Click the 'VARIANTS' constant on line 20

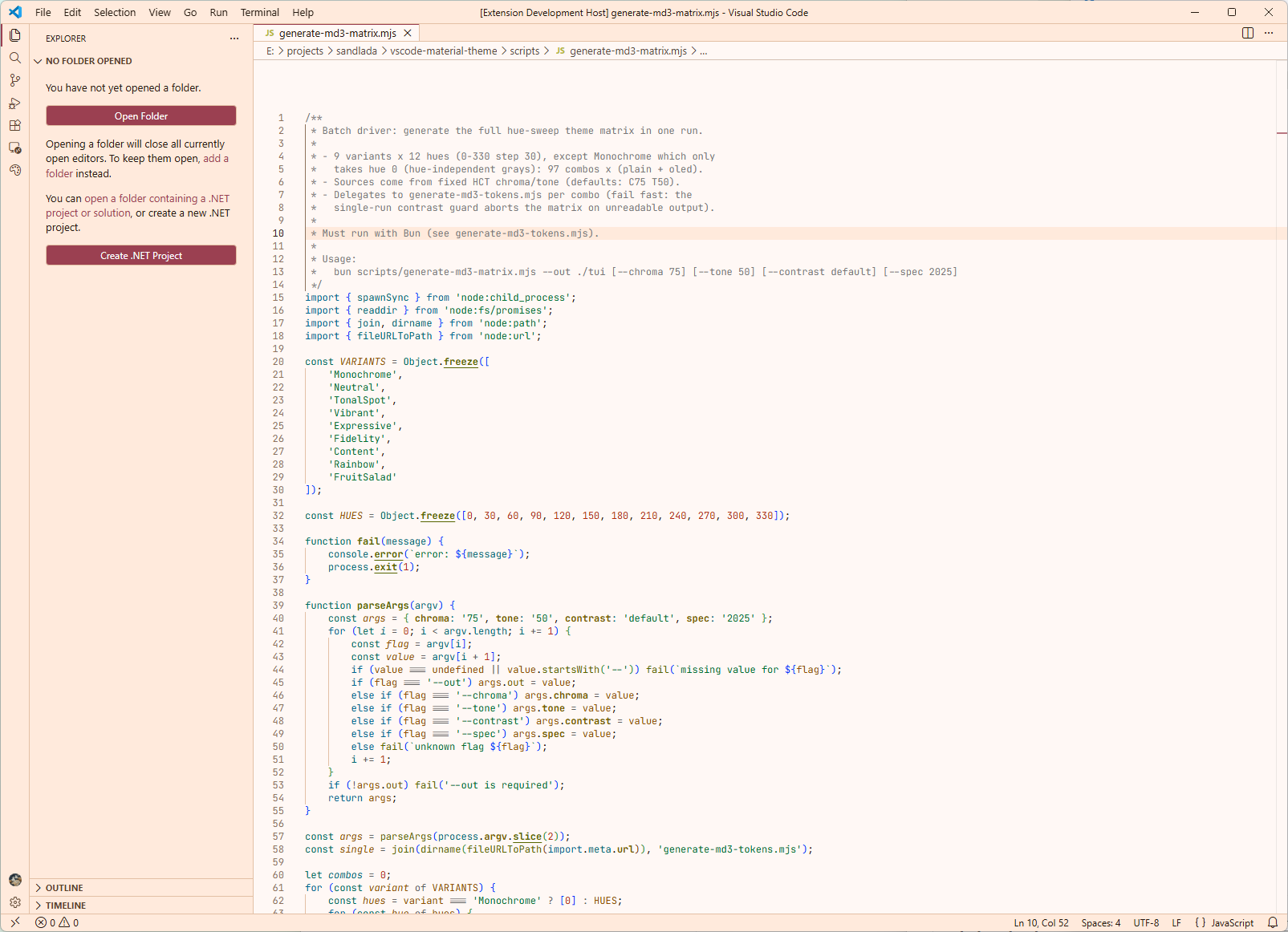pyautogui.click(x=363, y=362)
